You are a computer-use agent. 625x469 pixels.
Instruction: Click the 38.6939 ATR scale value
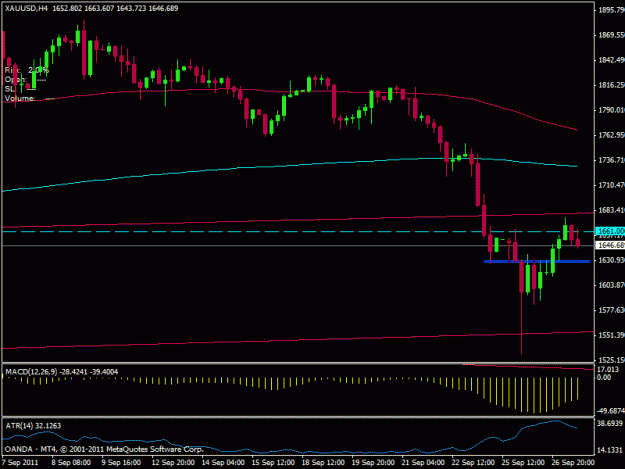coord(610,423)
